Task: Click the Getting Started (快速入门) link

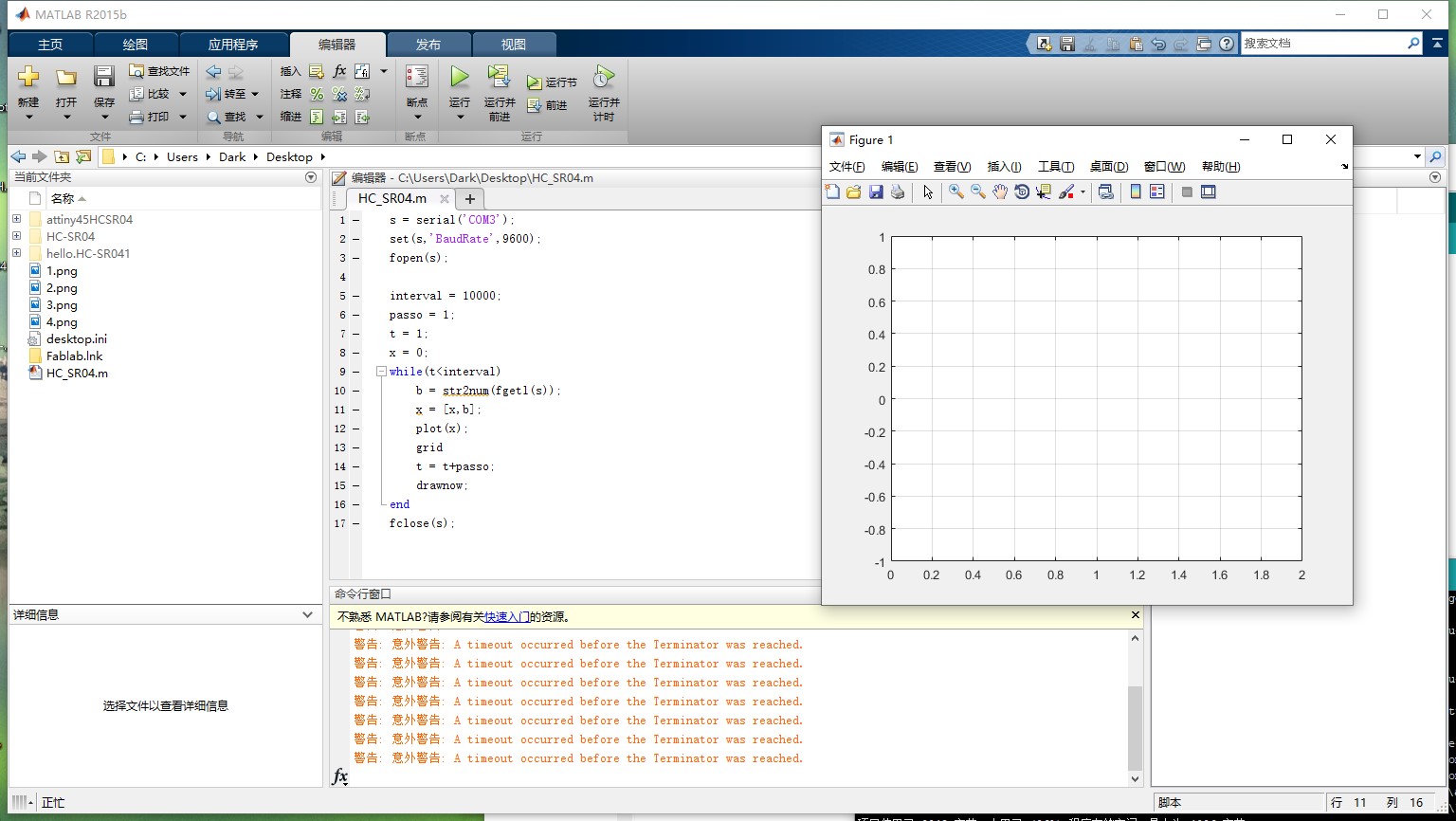Action: (506, 616)
